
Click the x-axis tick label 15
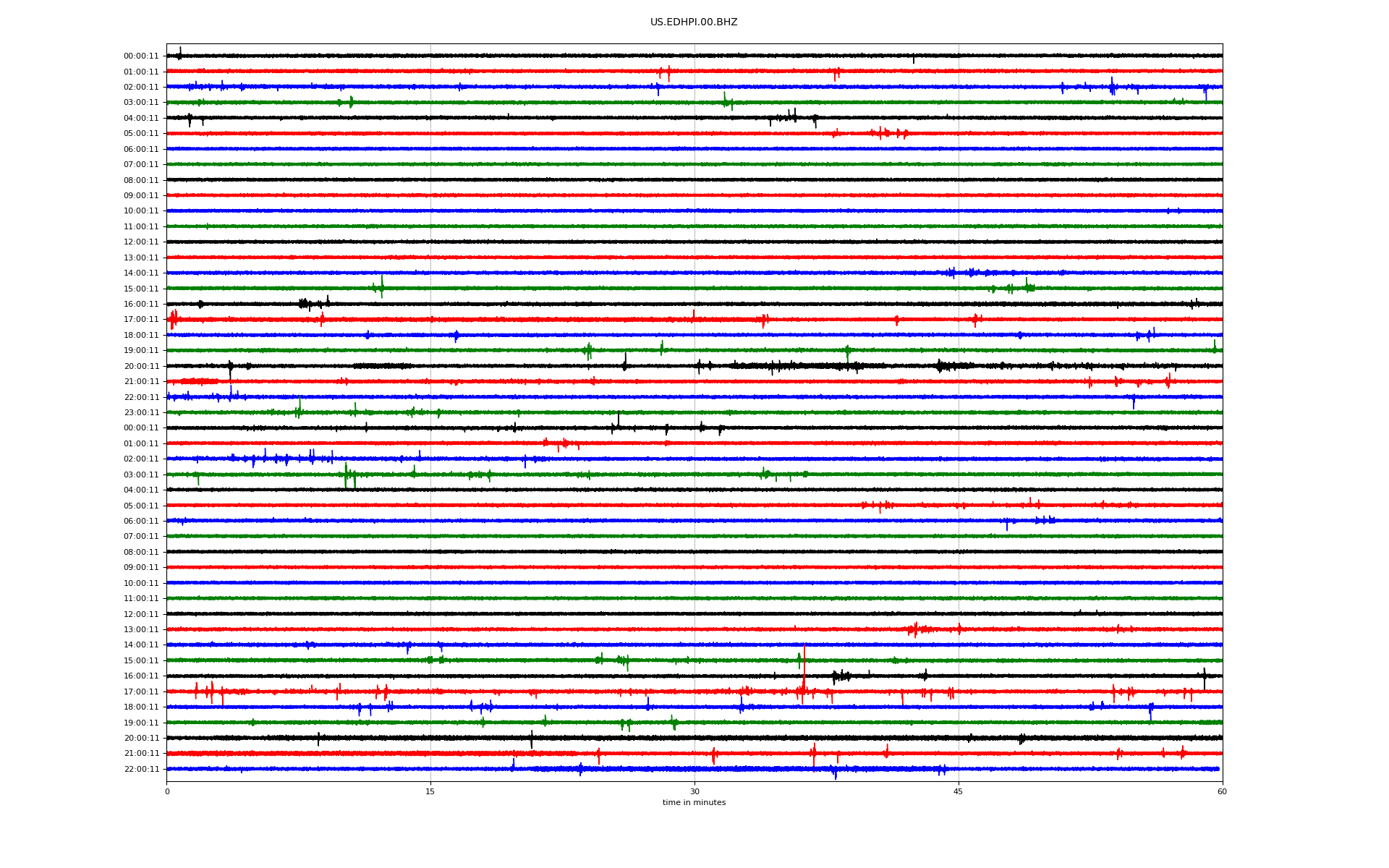(x=430, y=791)
